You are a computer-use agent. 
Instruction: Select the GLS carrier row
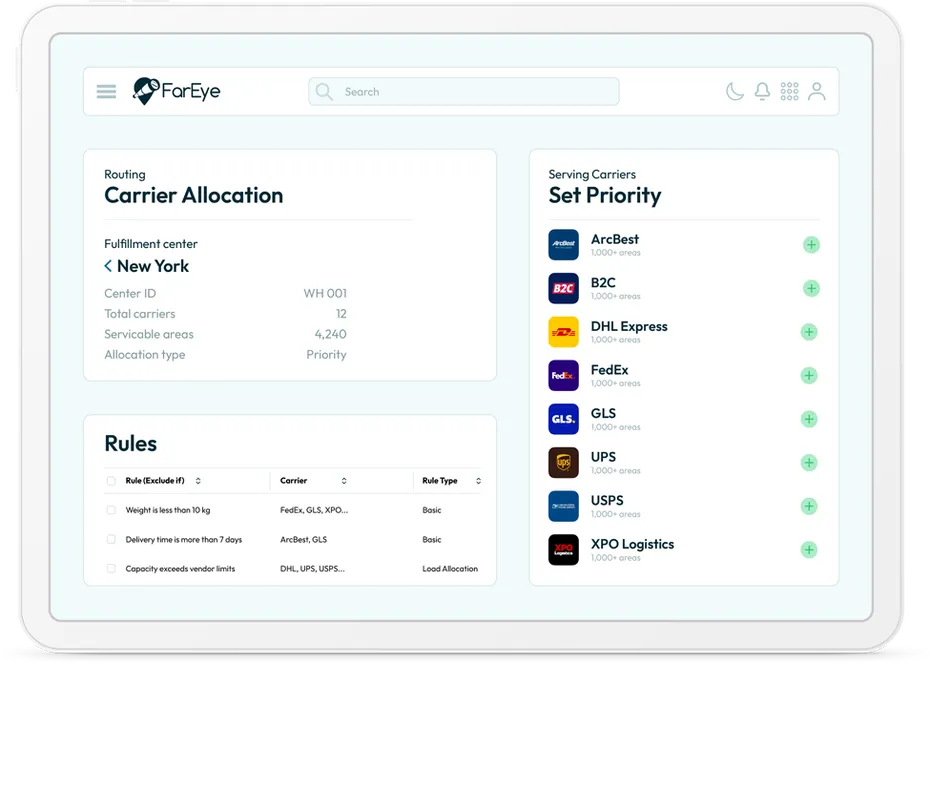[x=680, y=419]
